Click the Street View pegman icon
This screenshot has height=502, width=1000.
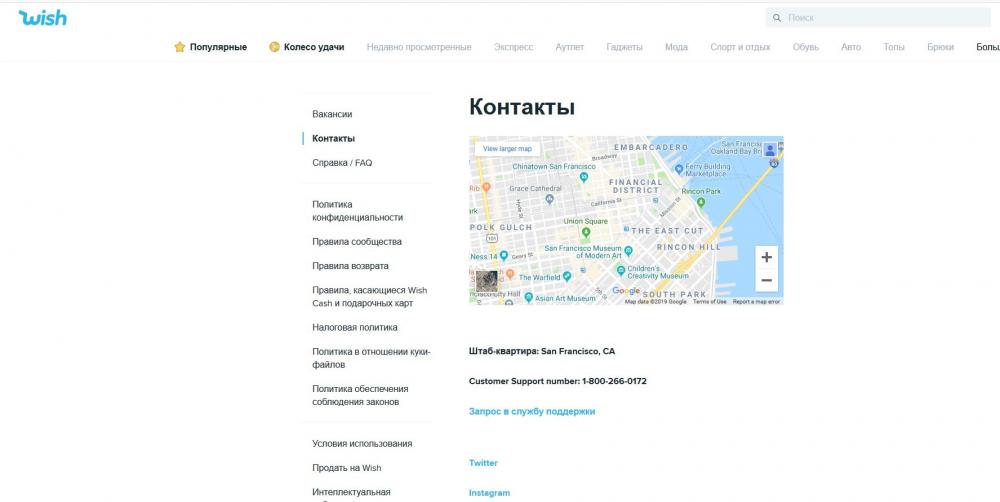tap(770, 150)
